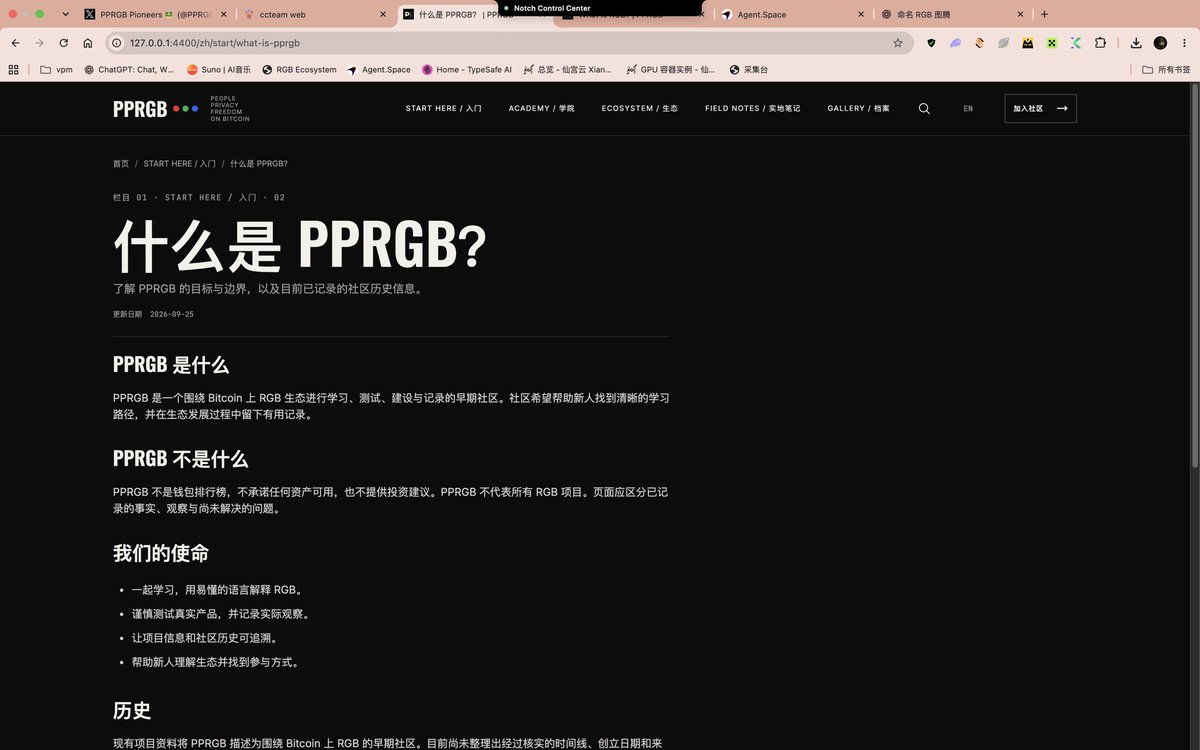Viewport: 1200px width, 750px height.
Task: Bookmark this page with the star icon
Action: coord(897,43)
